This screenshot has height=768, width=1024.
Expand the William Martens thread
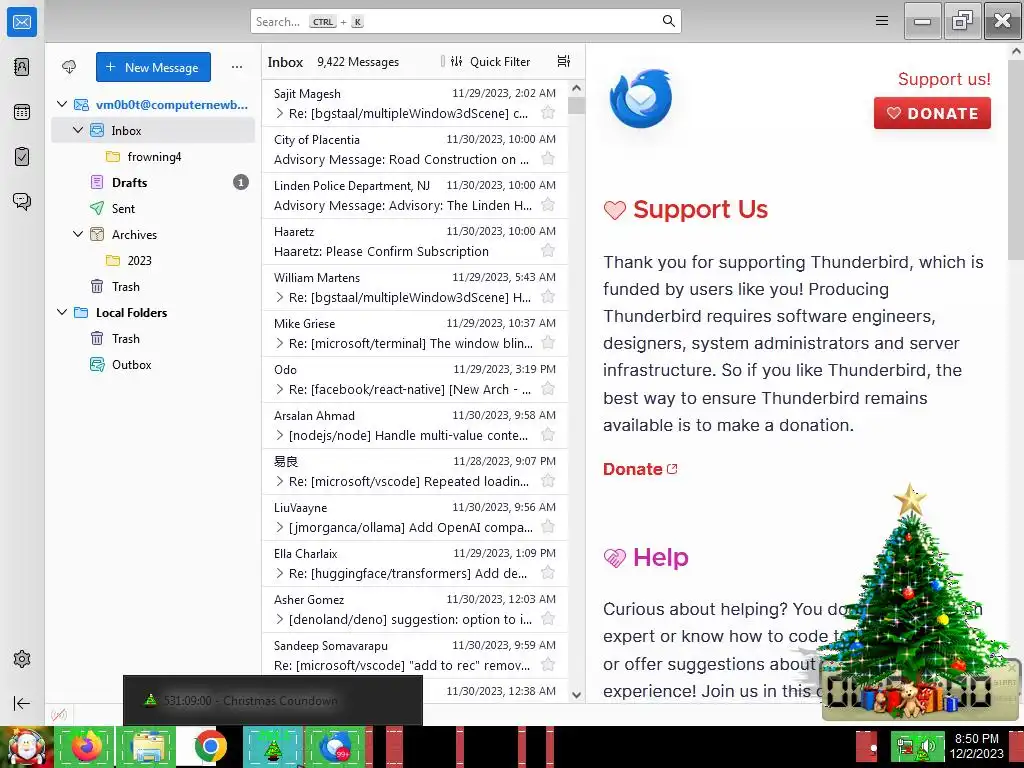[x=280, y=297]
